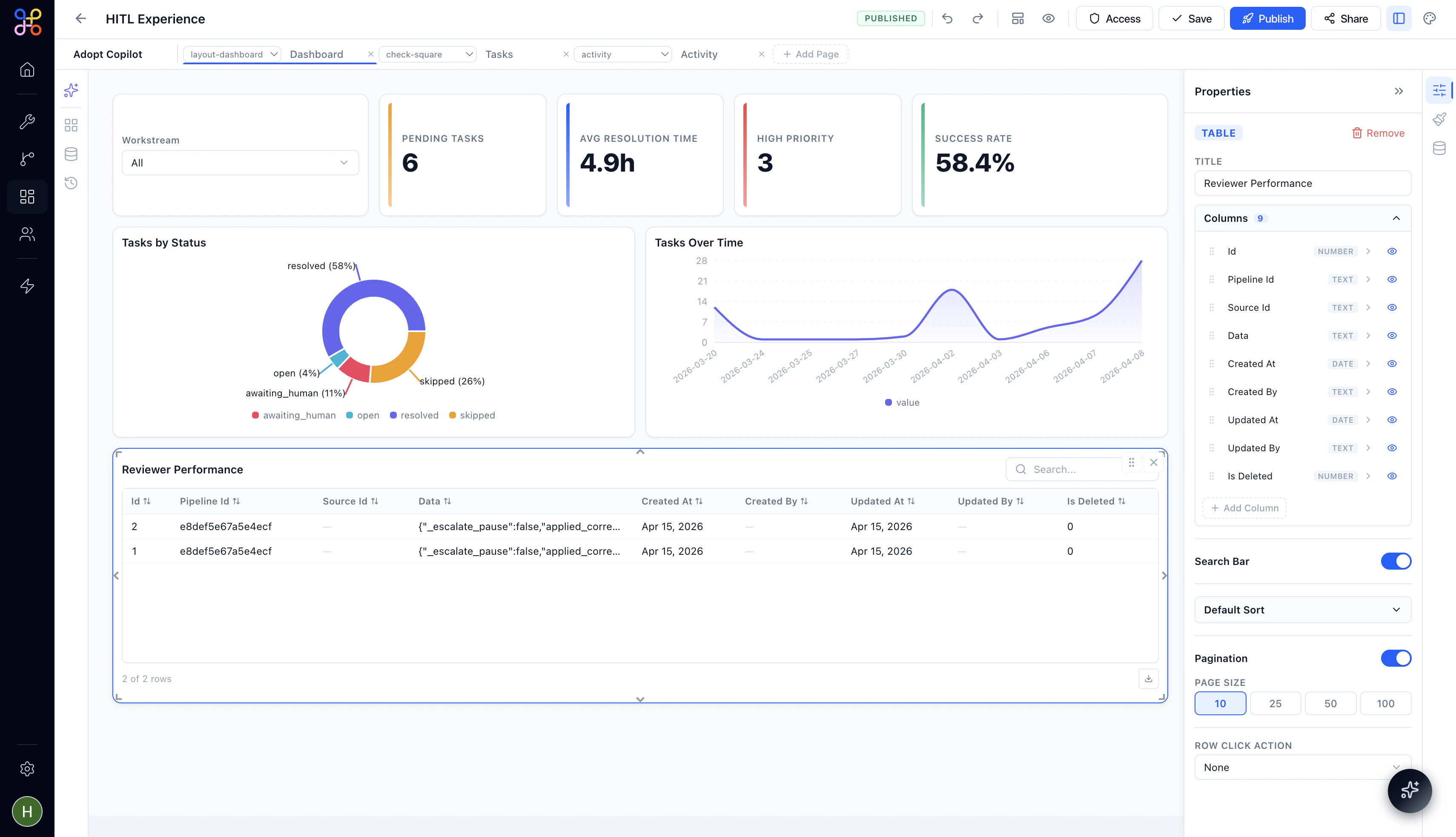
Task: Hide the Pipeline Id column
Action: tap(1392, 279)
